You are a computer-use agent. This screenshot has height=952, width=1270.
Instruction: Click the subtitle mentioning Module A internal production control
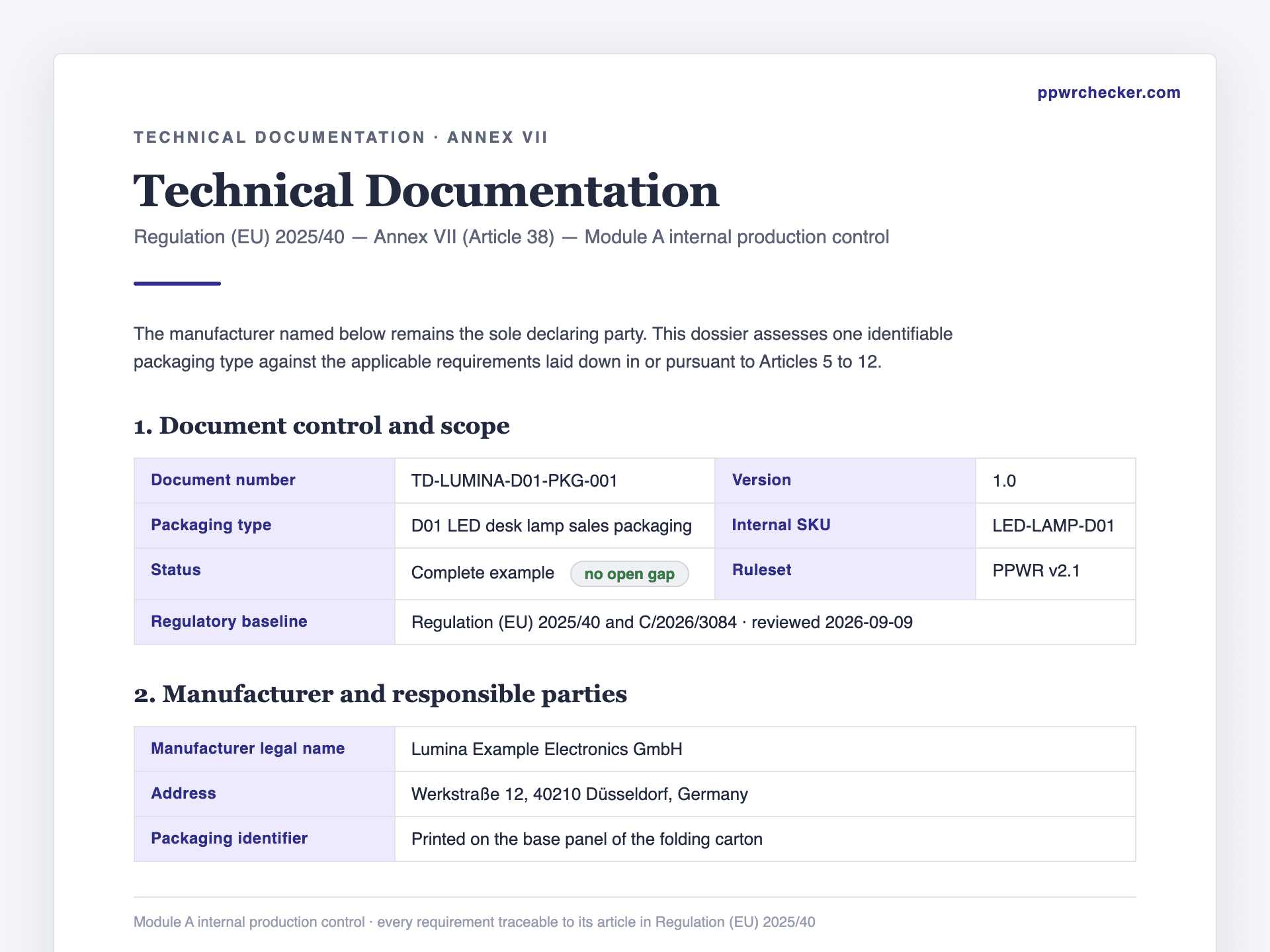coord(511,237)
